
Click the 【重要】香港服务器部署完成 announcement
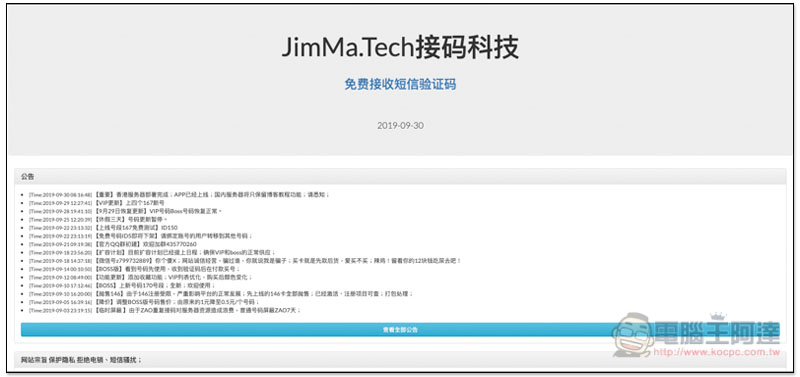[x=180, y=195]
